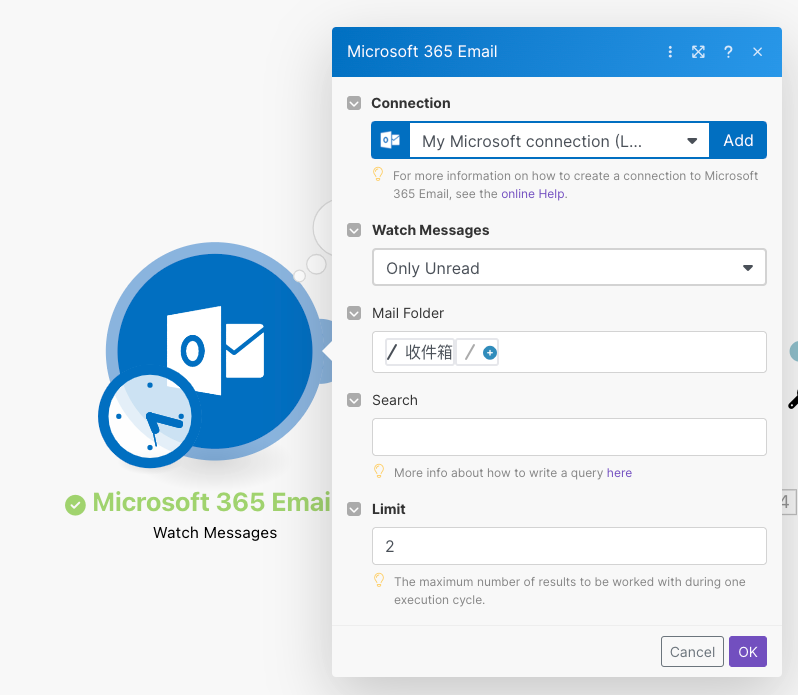Toggle the Limit field checkbox
The width and height of the screenshot is (798, 695).
(x=354, y=509)
